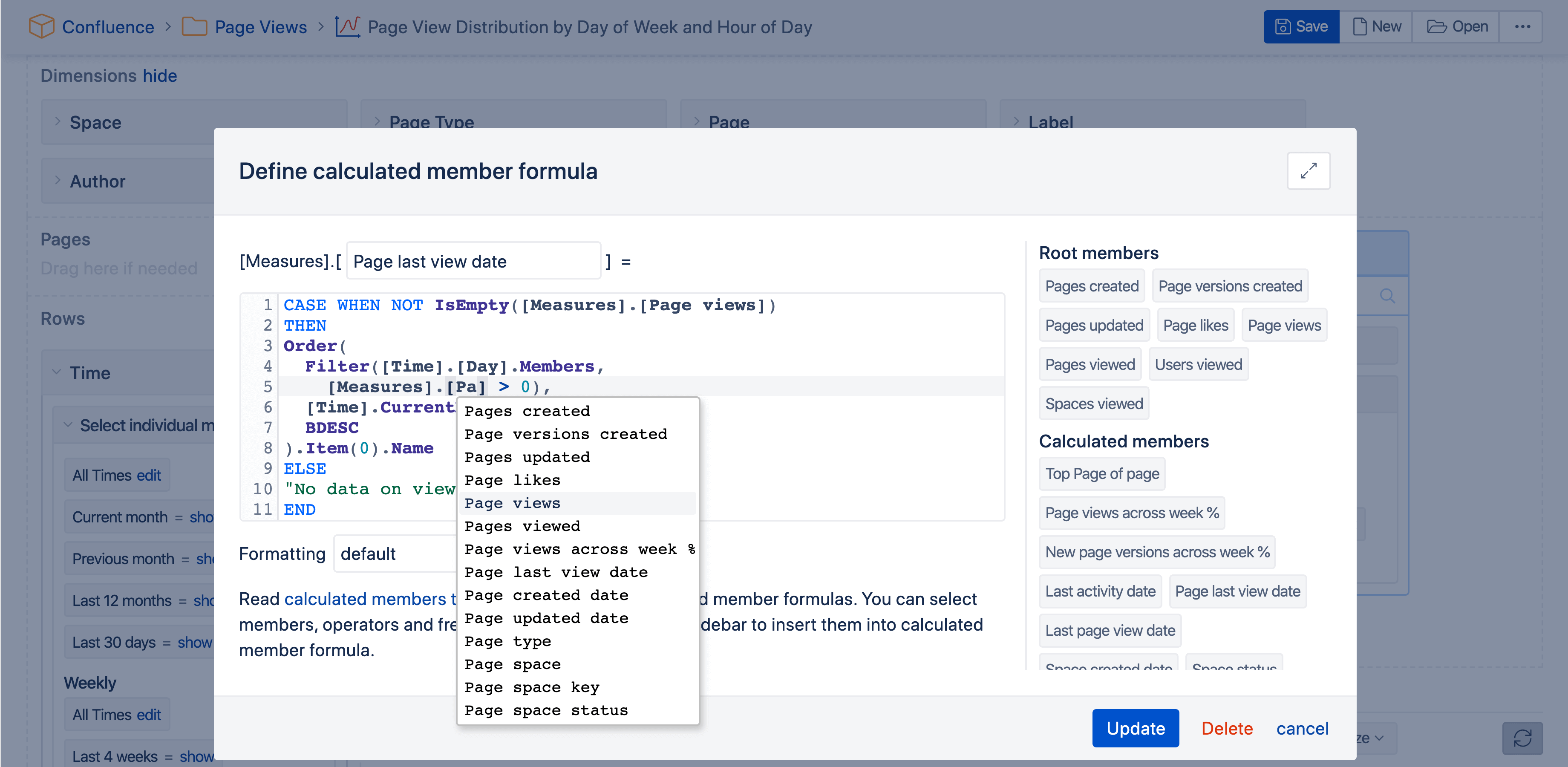1568x767 pixels.
Task: Insert root member 'Page versions created'
Action: coord(1230,286)
